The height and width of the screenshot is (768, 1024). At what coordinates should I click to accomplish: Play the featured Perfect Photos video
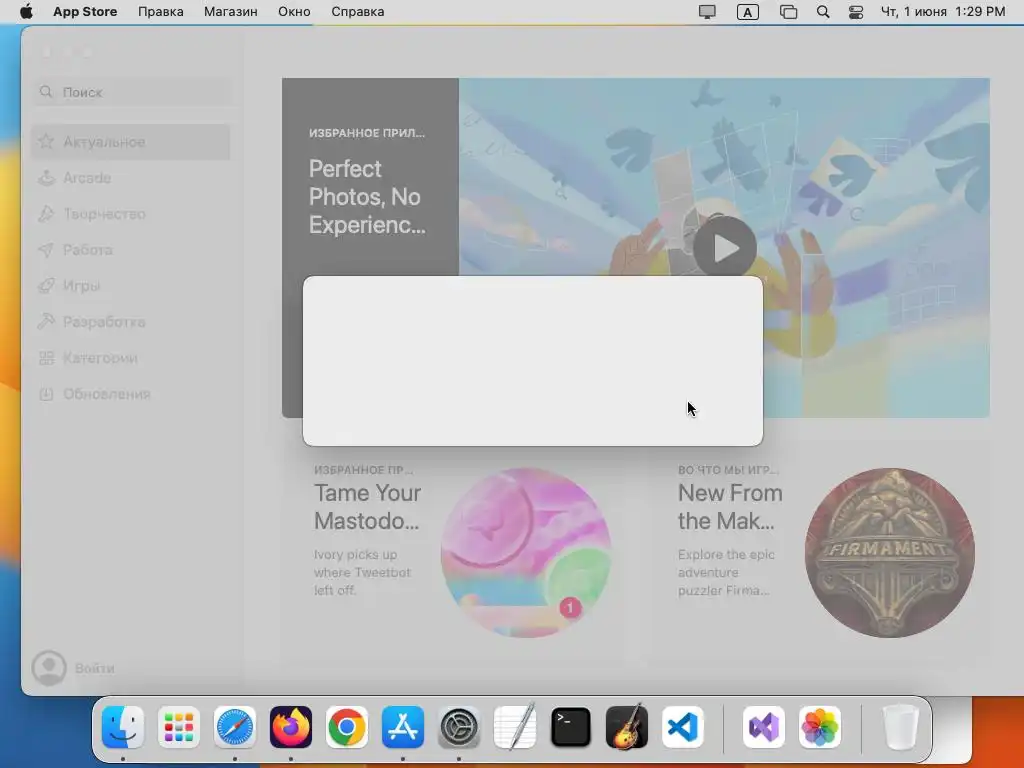[x=725, y=248]
